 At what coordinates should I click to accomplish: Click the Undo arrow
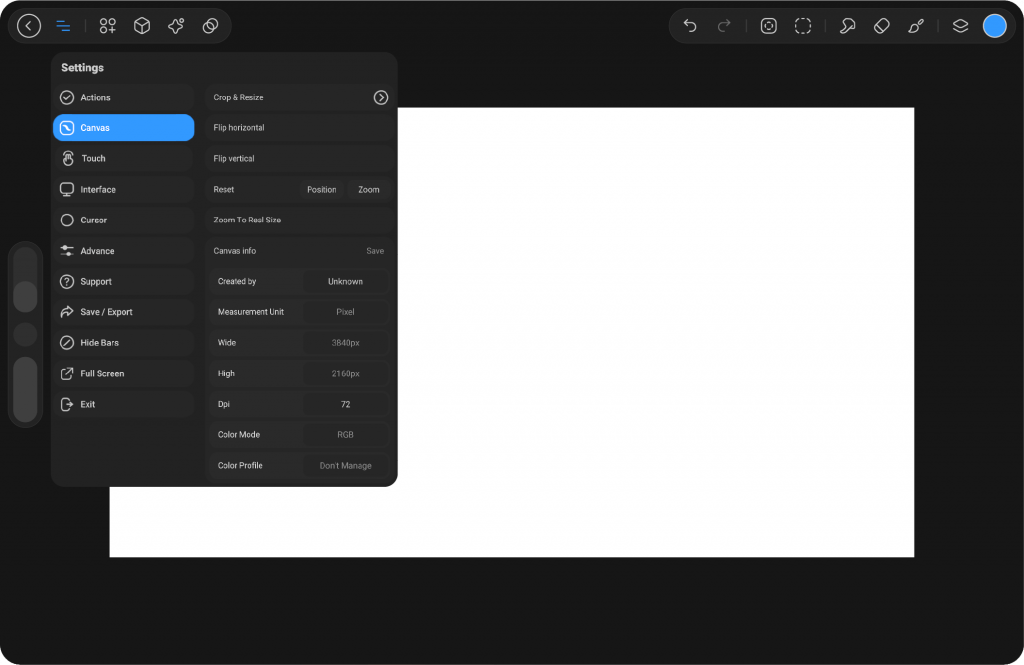tap(690, 26)
